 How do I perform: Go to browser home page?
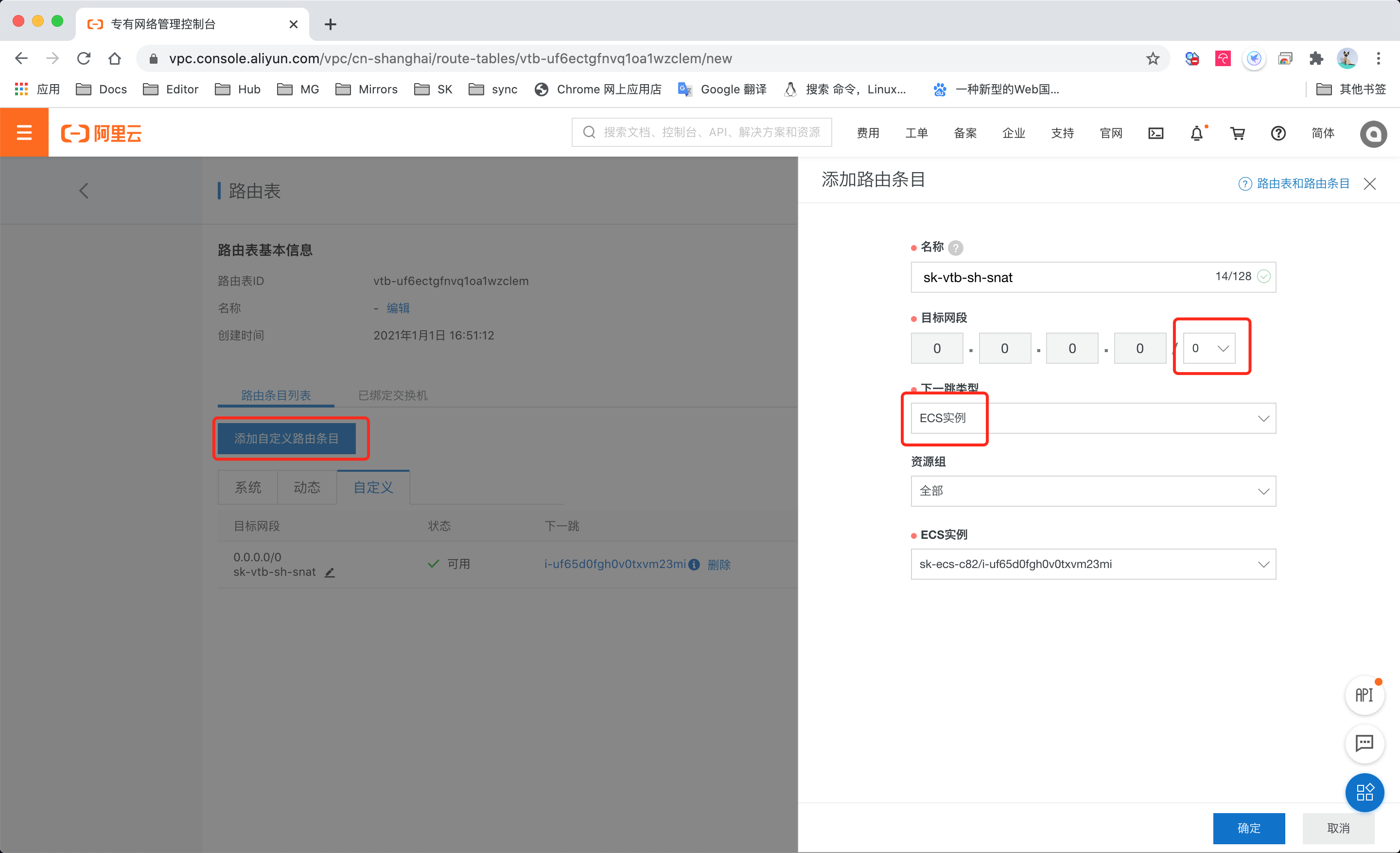click(115, 58)
